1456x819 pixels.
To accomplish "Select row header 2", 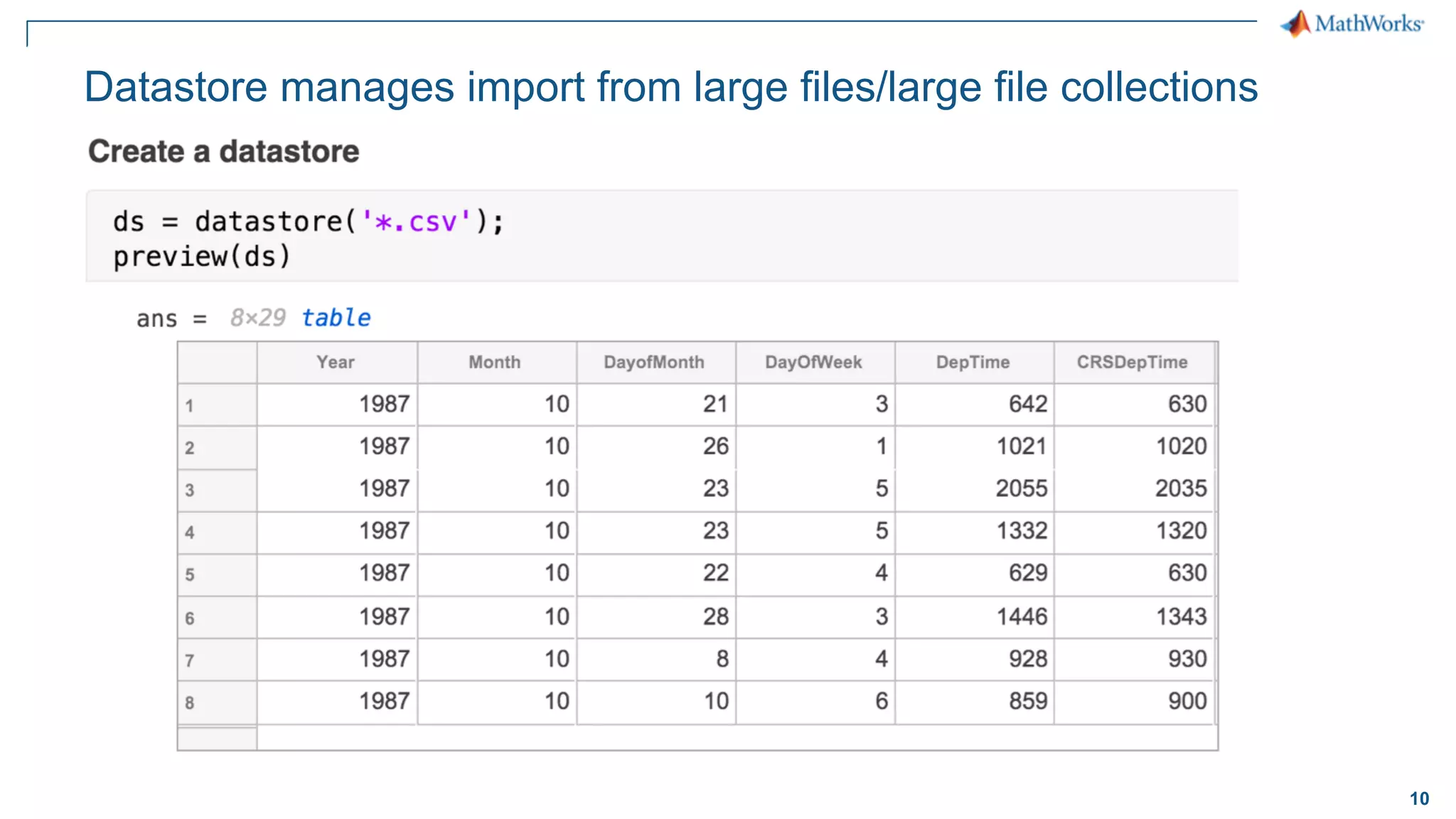I will (x=217, y=448).
